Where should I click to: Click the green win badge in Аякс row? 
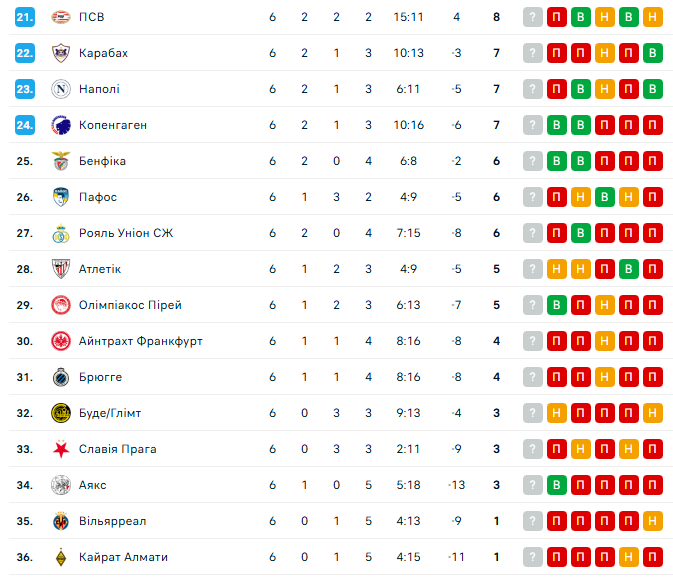tap(557, 485)
